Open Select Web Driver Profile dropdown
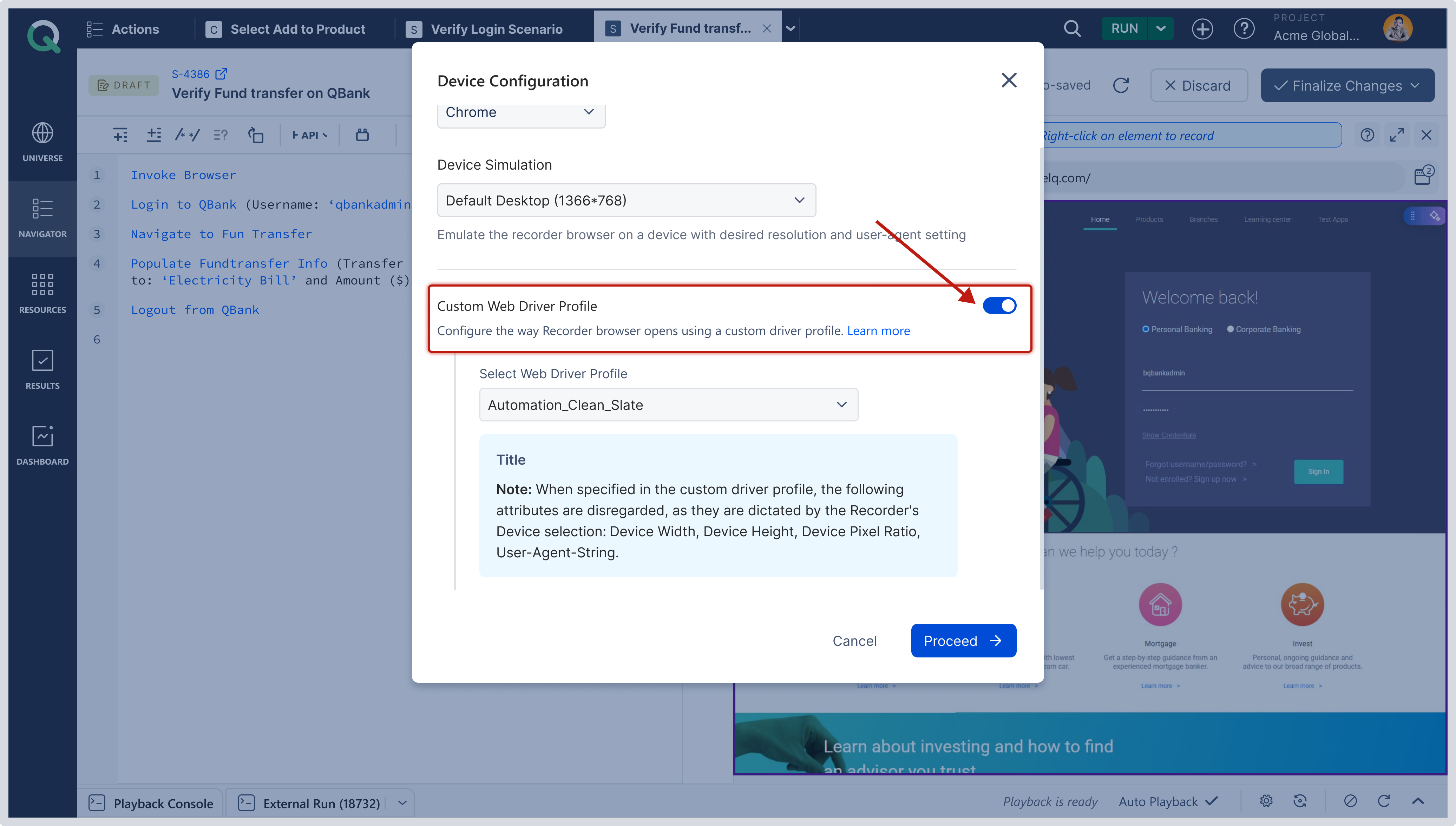Screen dimensions: 1456x826 tap(668, 405)
